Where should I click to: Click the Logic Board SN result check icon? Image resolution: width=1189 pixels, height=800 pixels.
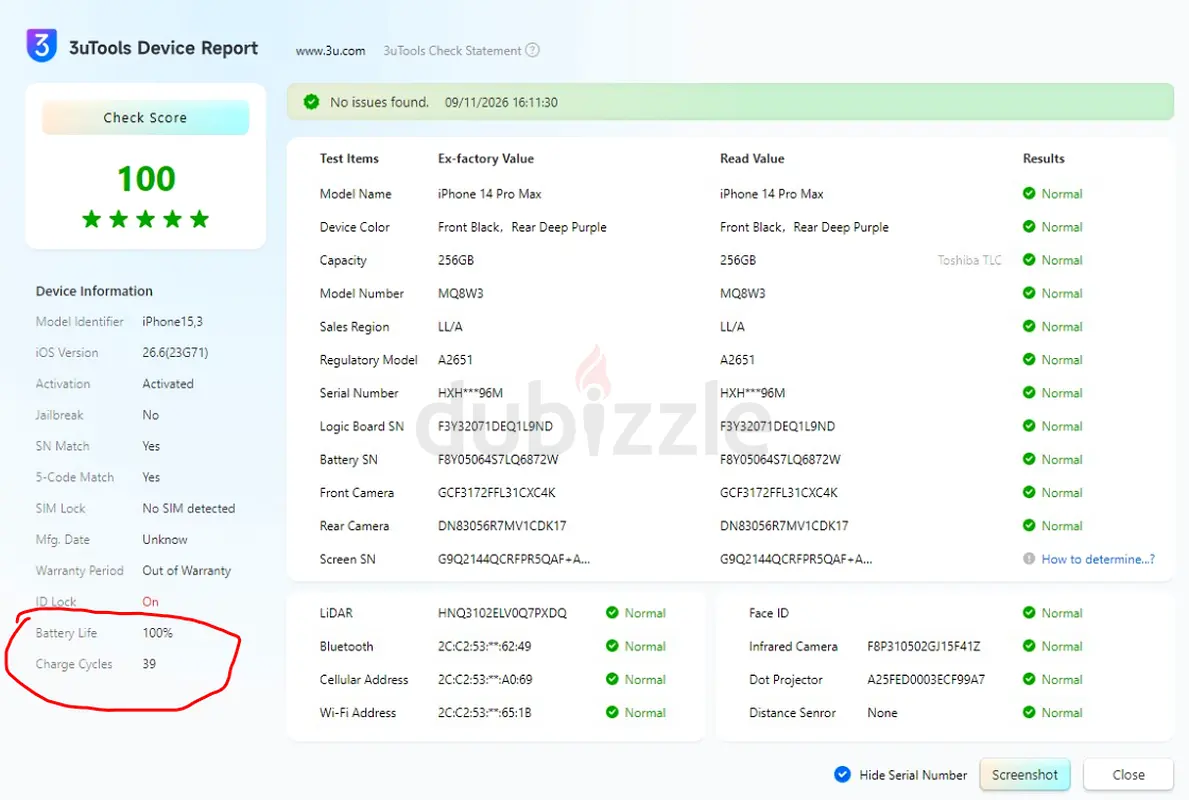point(1029,425)
